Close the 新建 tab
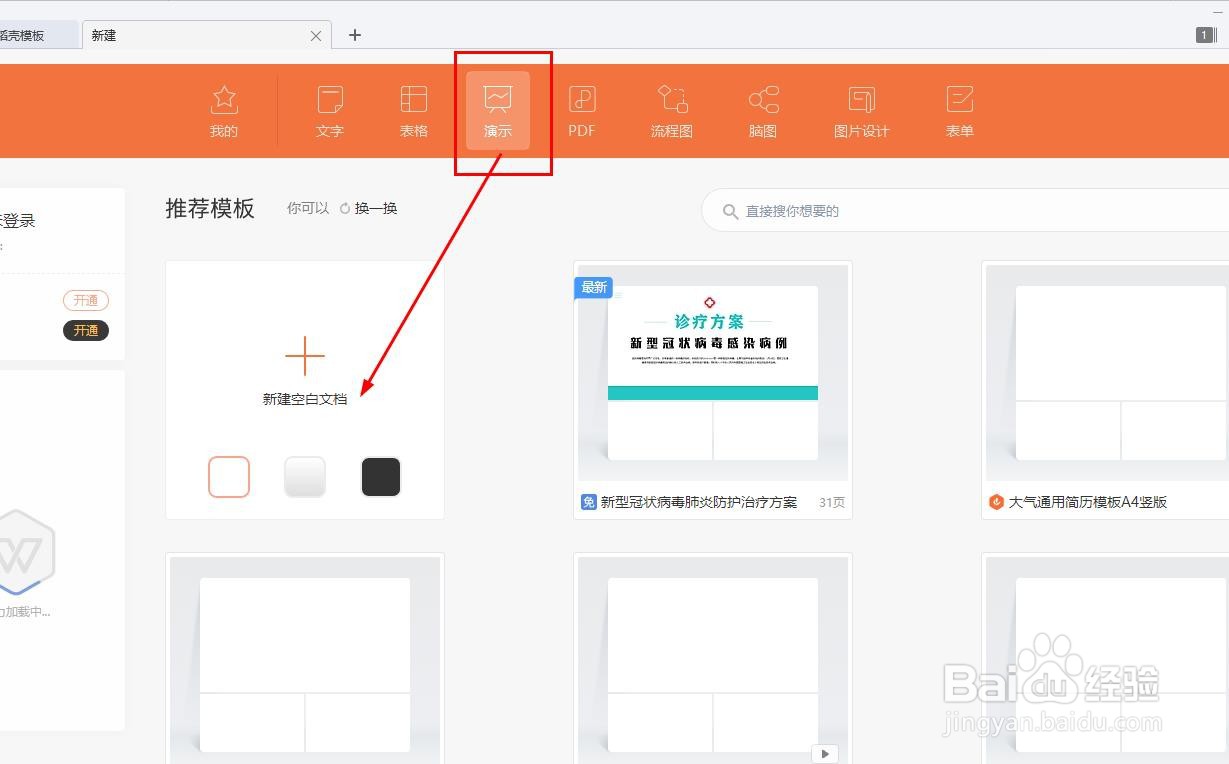The image size is (1229, 764). (316, 35)
